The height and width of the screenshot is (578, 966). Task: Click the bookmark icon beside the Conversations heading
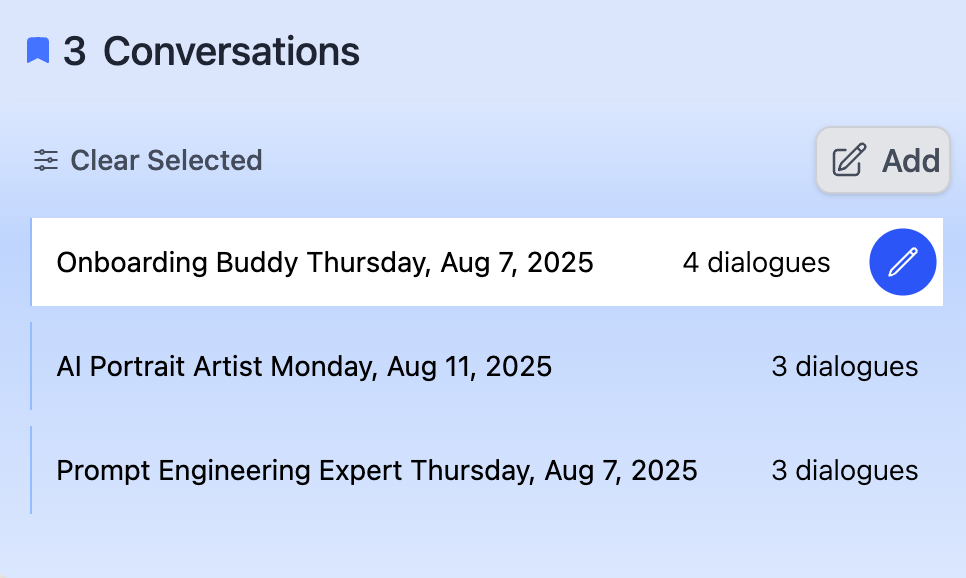[37, 50]
